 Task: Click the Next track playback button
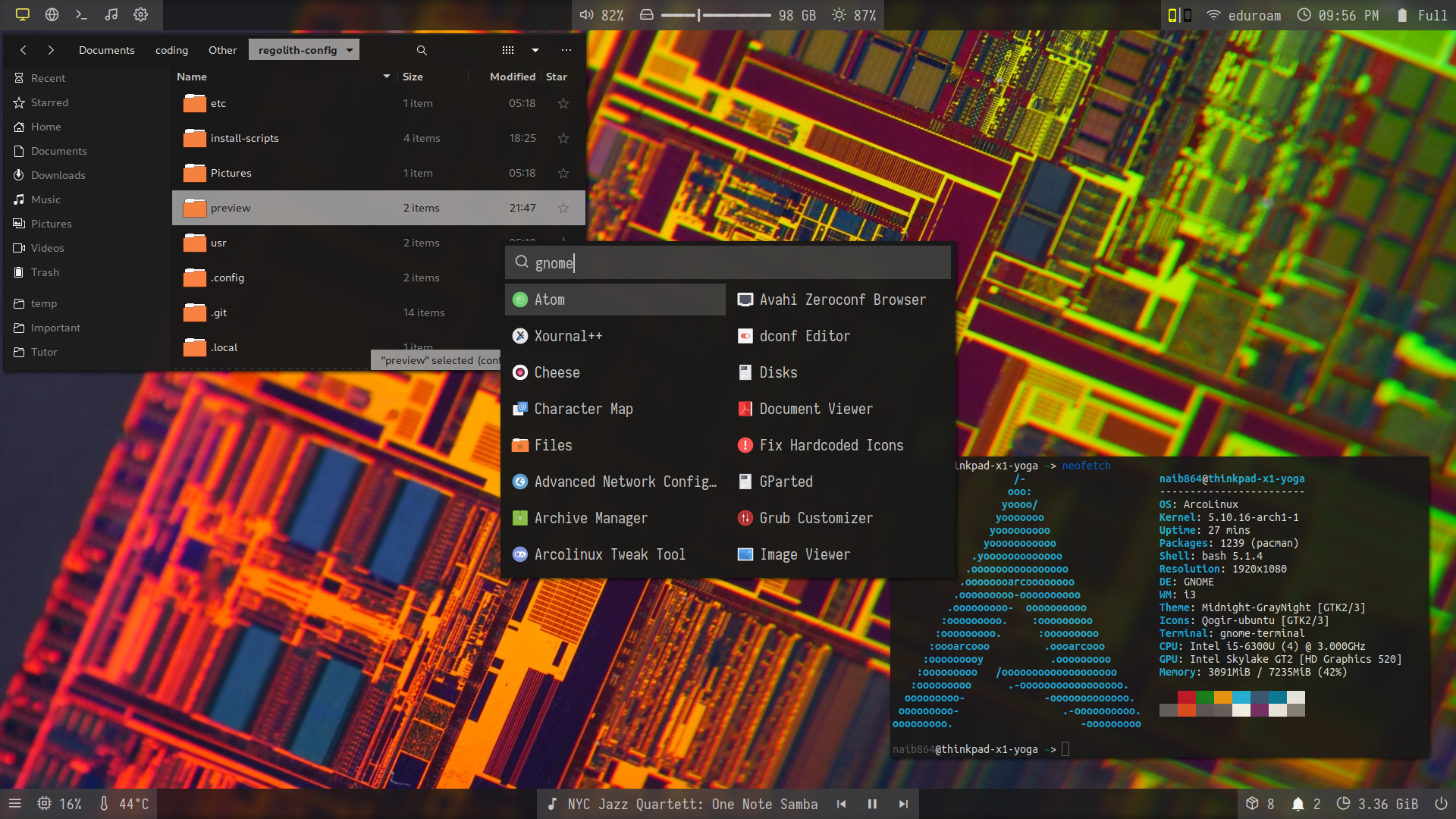[903, 803]
